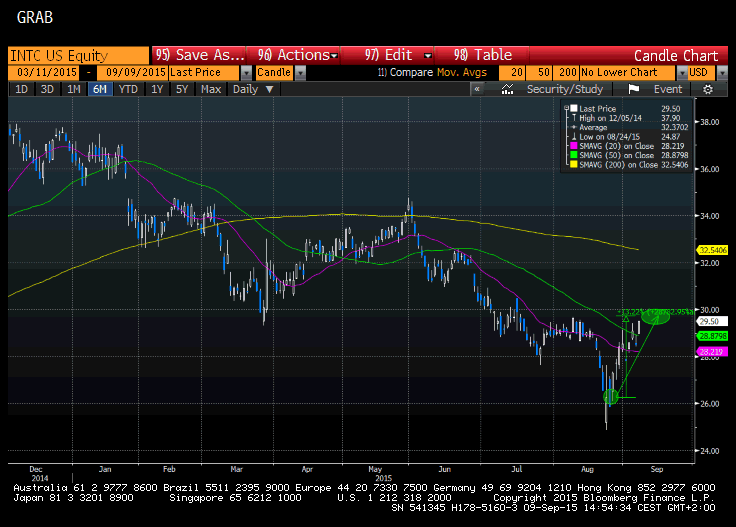The height and width of the screenshot is (527, 736).
Task: Click the Dec 2014 axis label
Action: click(x=38, y=474)
